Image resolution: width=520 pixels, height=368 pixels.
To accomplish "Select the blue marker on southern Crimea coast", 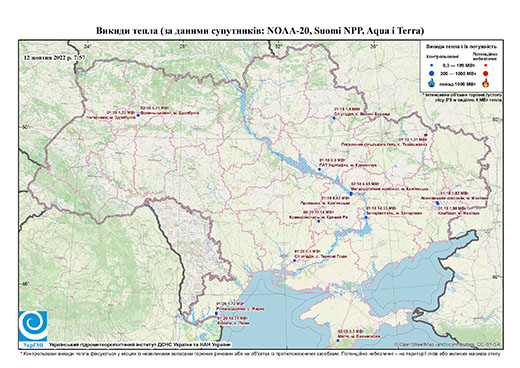I will point(338,341).
